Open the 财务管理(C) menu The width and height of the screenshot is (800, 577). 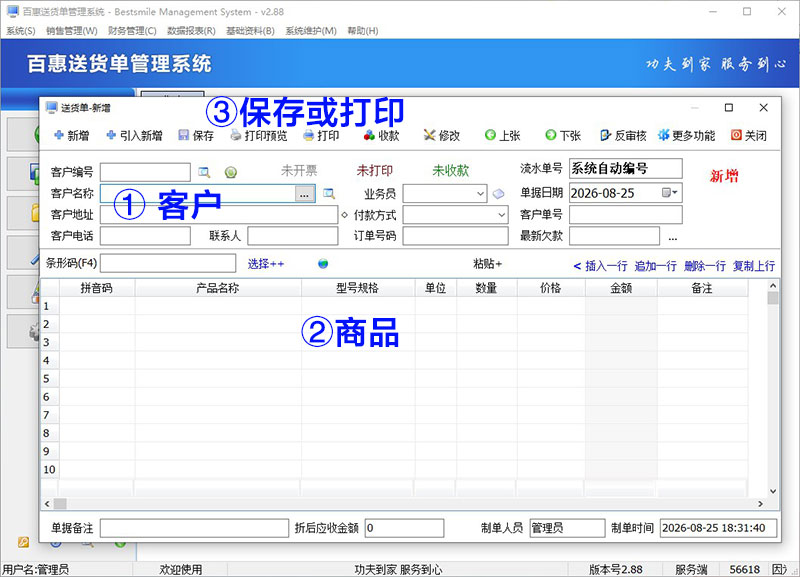click(x=132, y=31)
